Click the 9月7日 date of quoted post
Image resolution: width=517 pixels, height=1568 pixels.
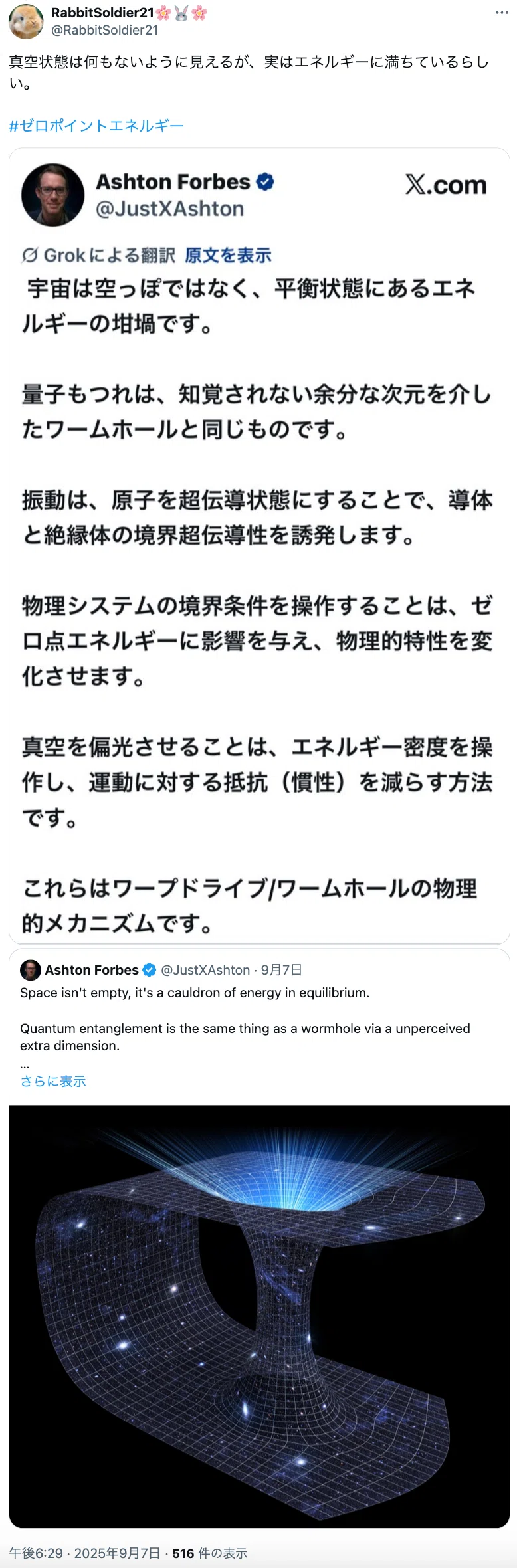[x=282, y=970]
